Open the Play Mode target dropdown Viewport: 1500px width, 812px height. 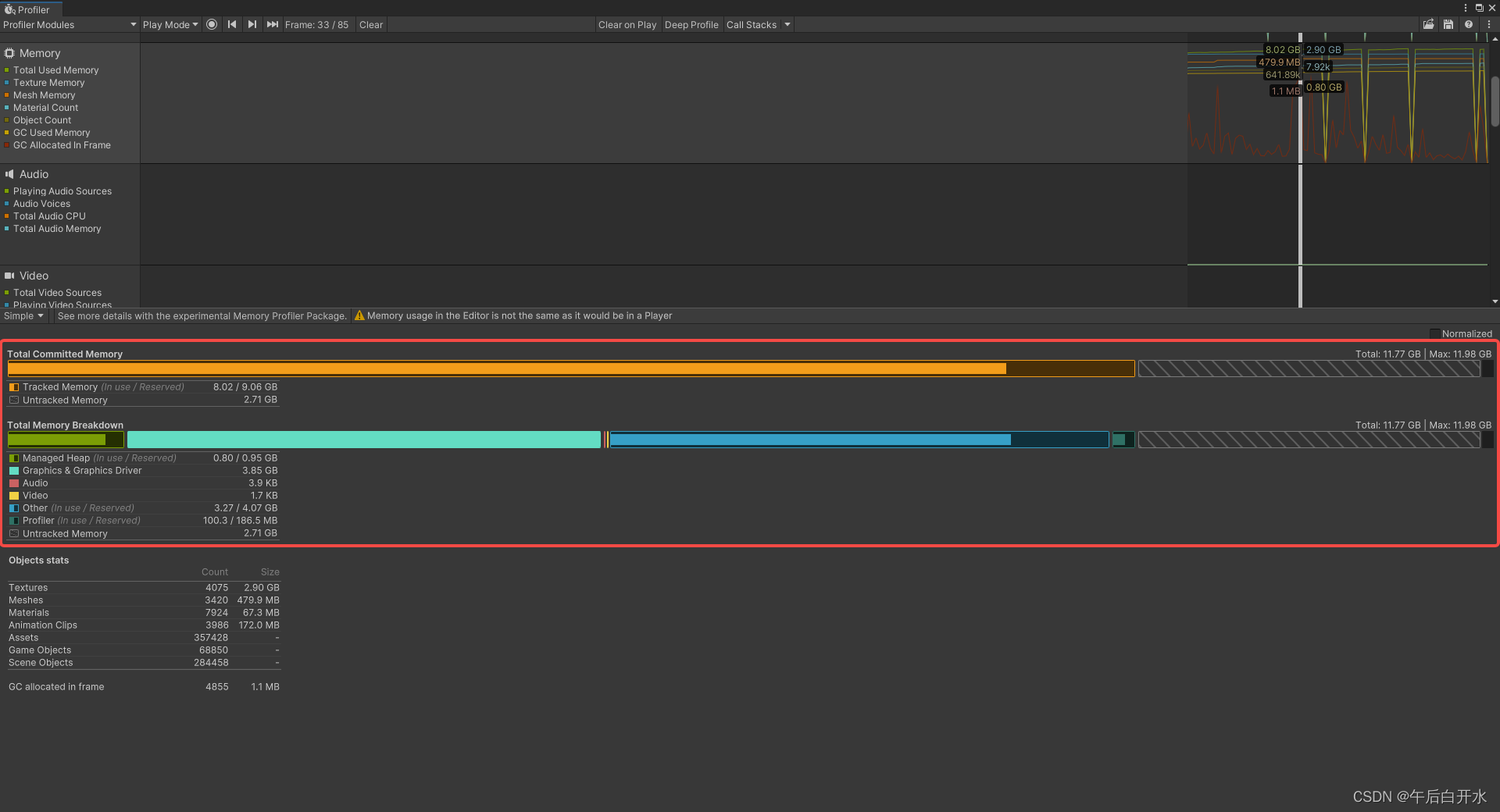tap(170, 24)
